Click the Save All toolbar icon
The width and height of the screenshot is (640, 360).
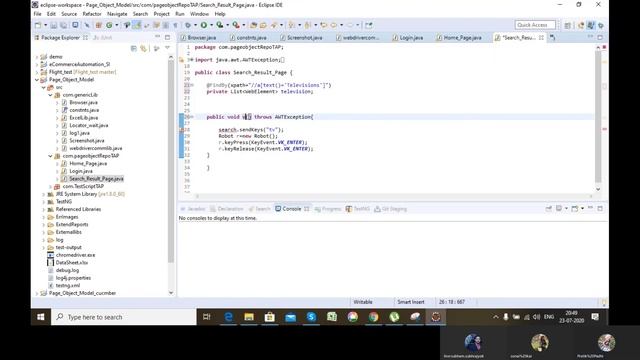(64, 25)
